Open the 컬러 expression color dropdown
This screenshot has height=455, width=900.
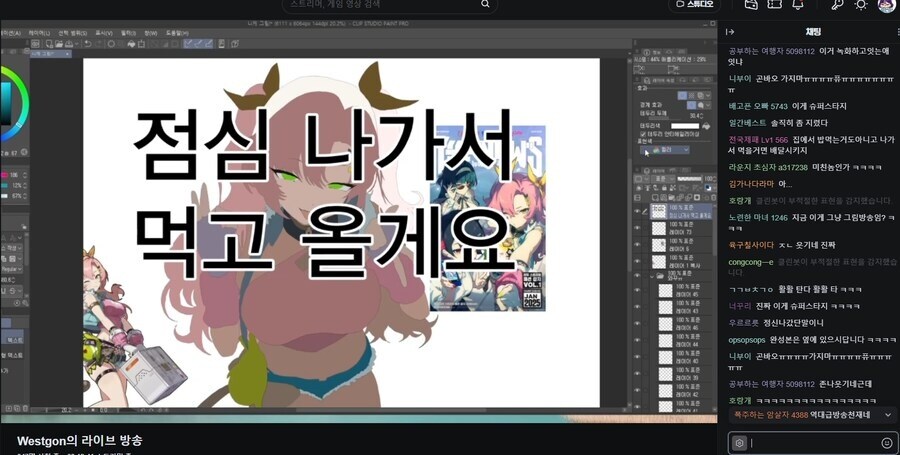click(x=665, y=150)
